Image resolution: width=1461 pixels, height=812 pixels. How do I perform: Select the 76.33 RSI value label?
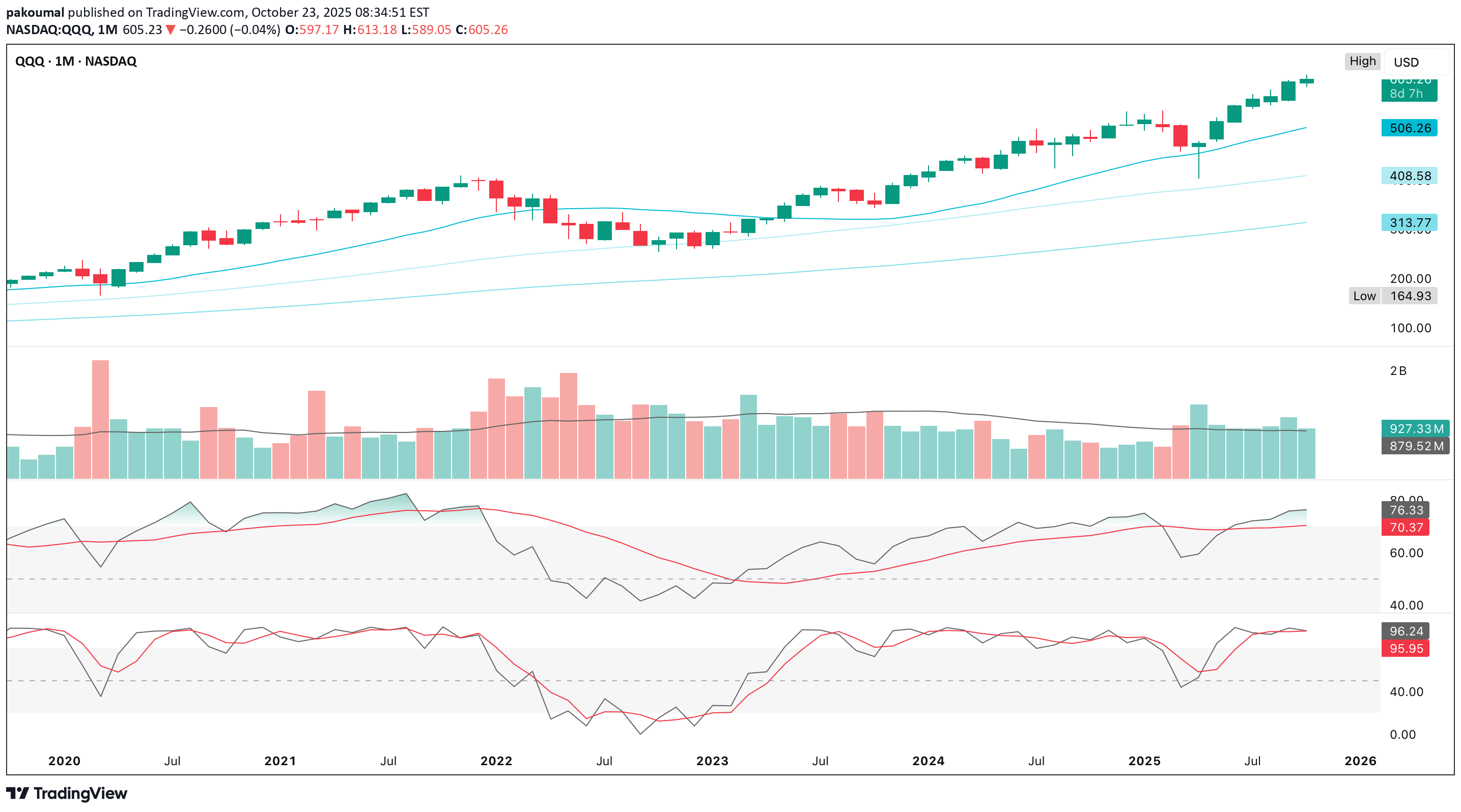1406,510
